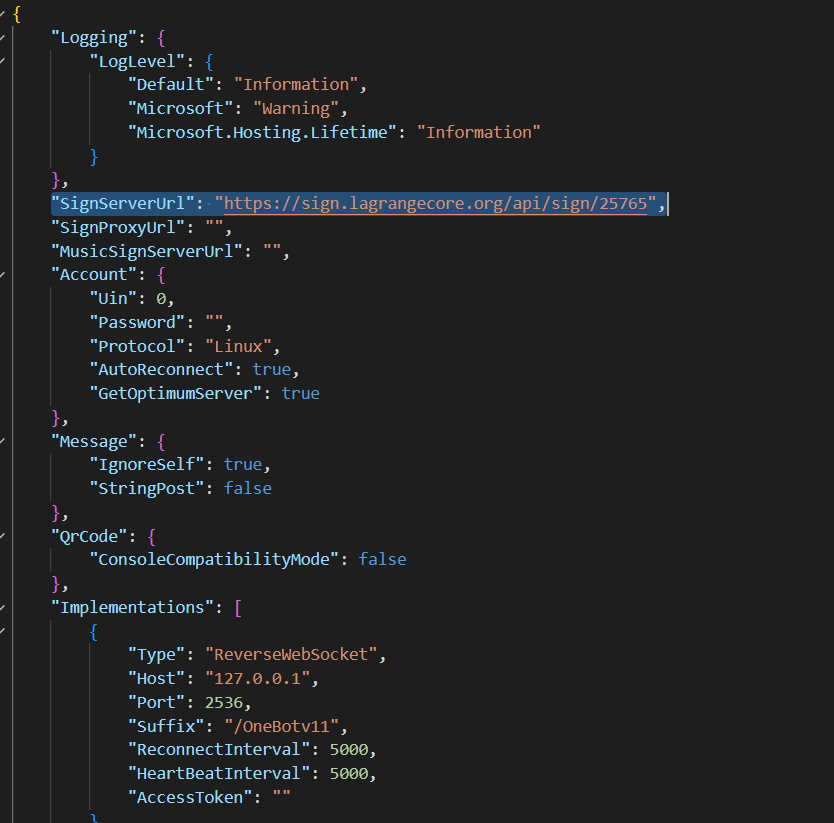Click the AutoReconnect true value

[271, 370]
